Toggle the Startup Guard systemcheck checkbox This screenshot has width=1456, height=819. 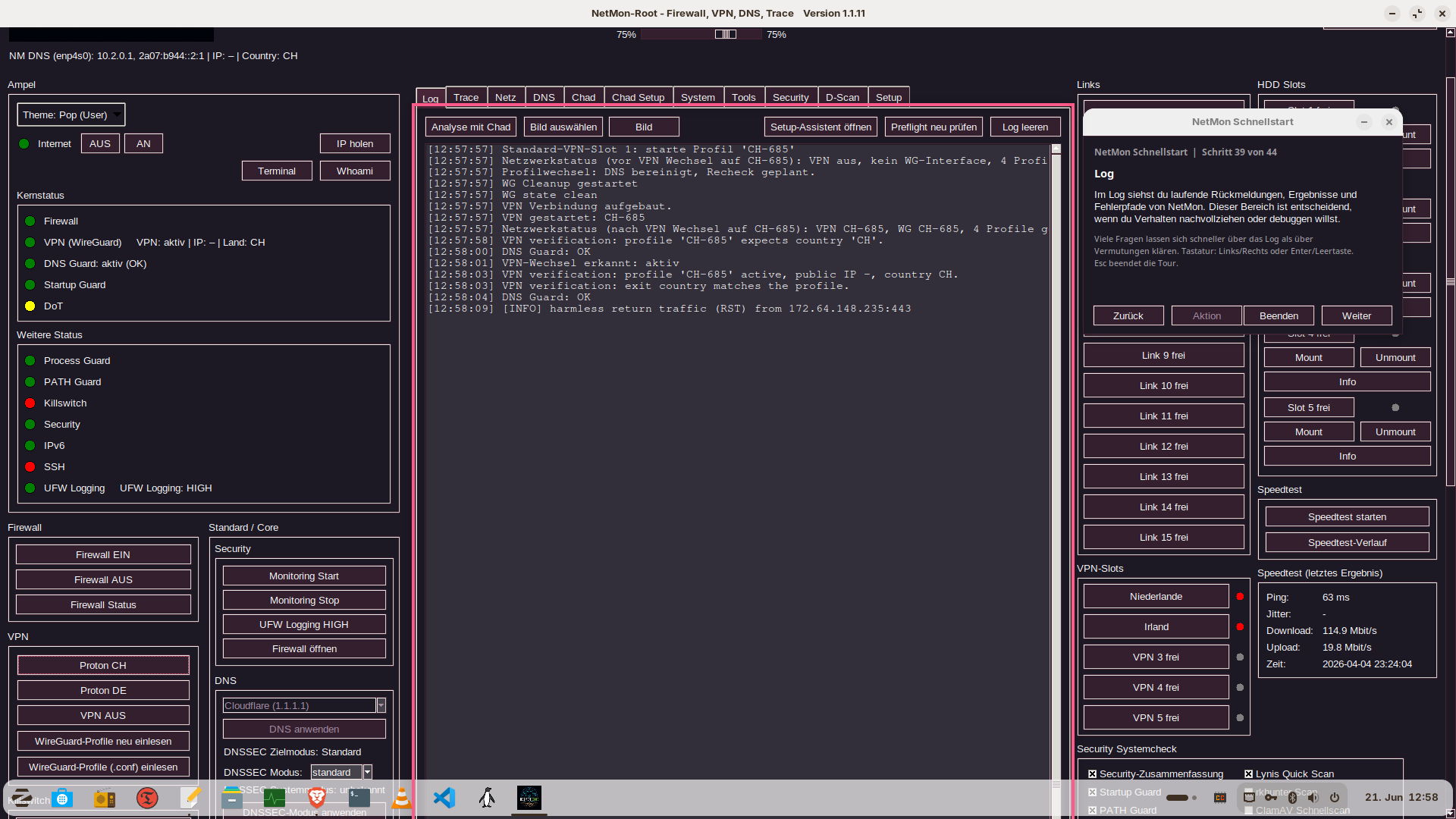[x=1093, y=792]
